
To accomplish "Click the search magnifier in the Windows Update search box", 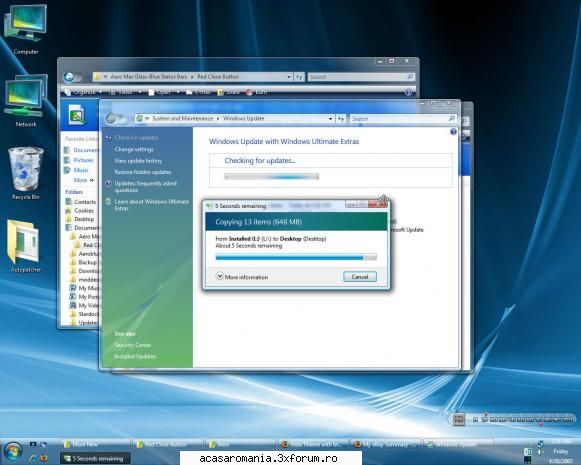I will (x=452, y=118).
